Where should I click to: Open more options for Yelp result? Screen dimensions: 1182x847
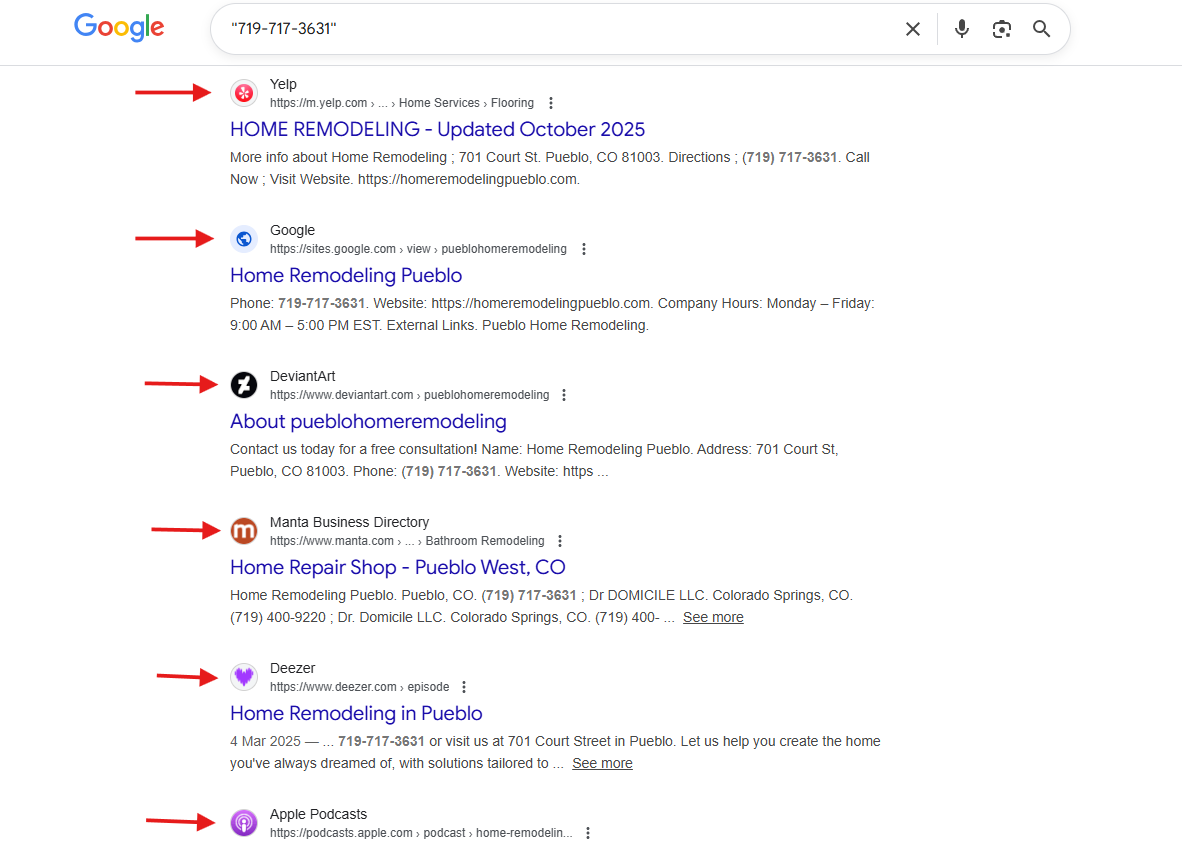click(551, 103)
